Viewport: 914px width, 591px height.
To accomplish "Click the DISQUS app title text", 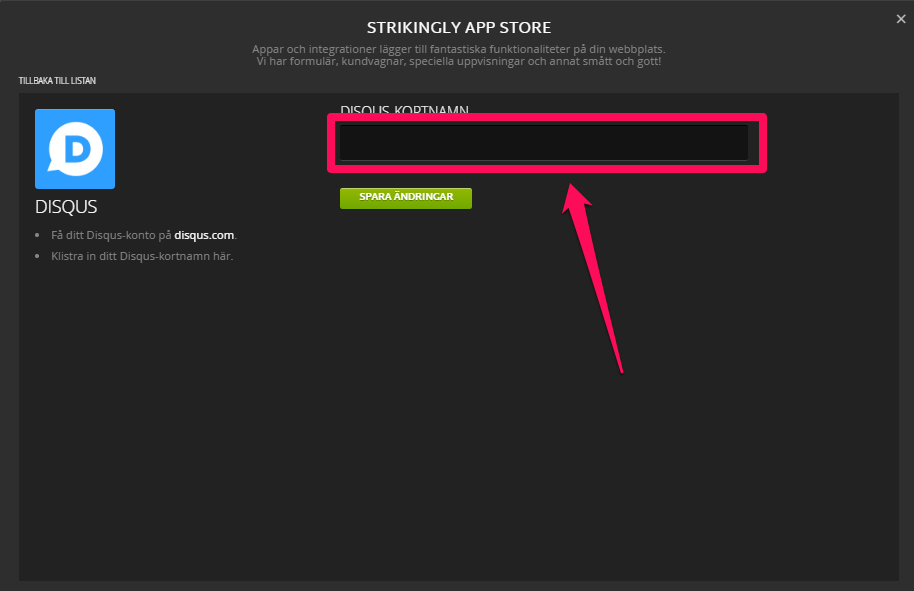I will click(66, 207).
